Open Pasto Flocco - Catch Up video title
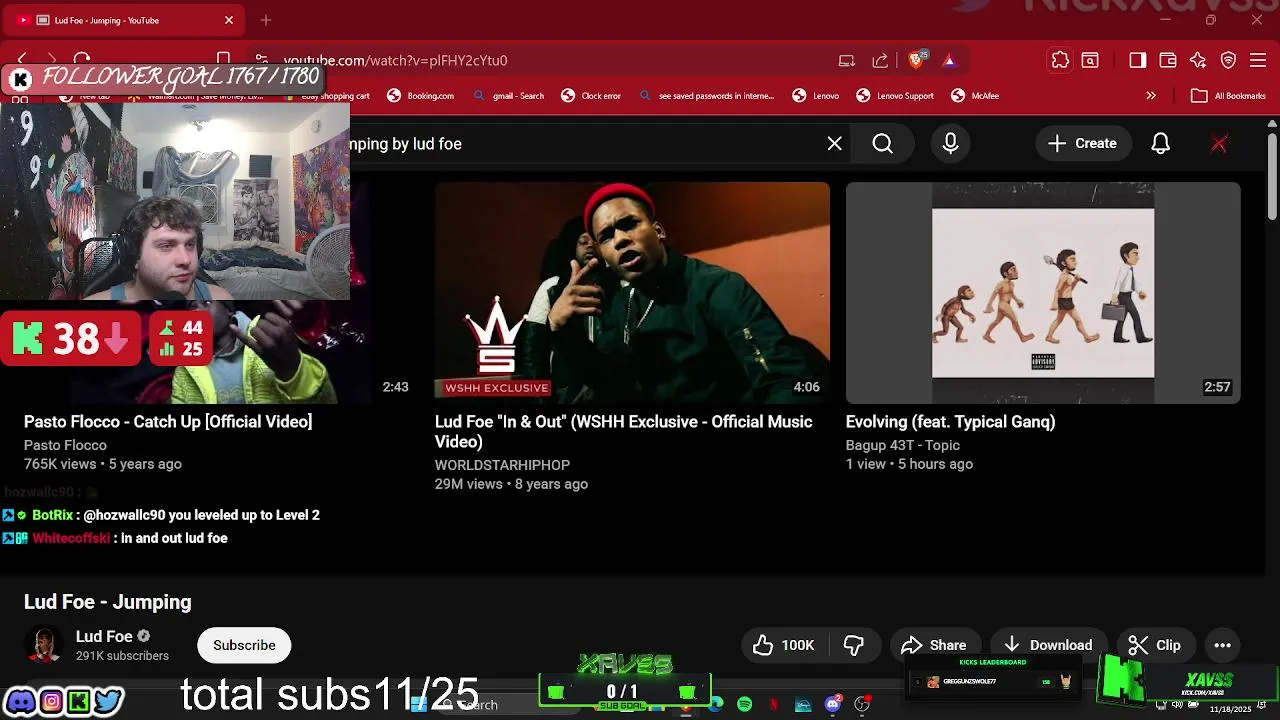Screen dimensions: 1280x720 [168, 422]
